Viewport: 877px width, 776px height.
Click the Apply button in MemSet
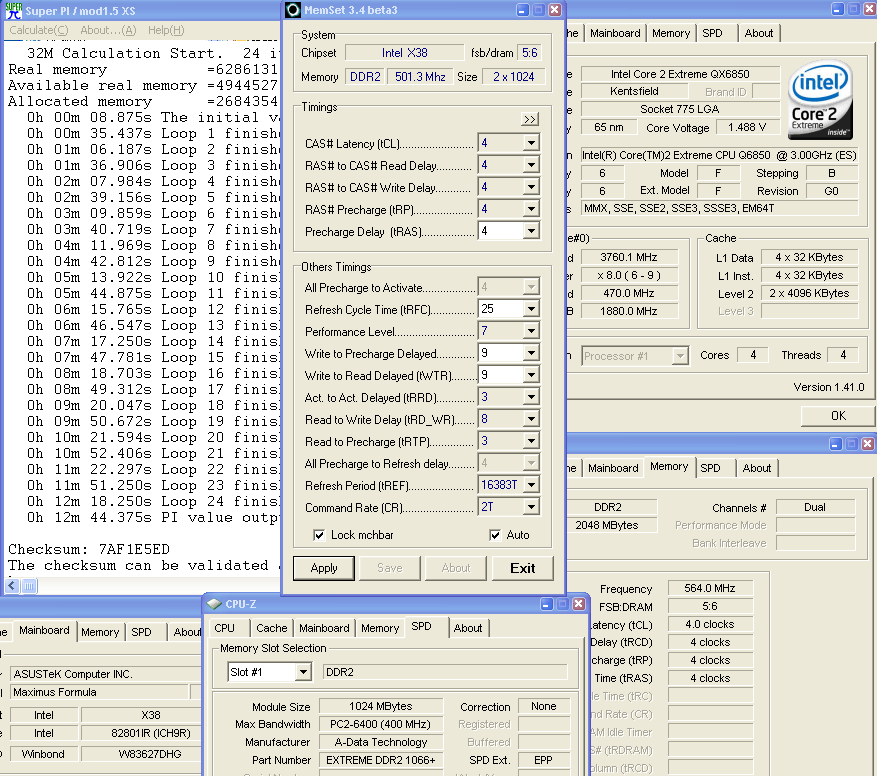click(324, 568)
